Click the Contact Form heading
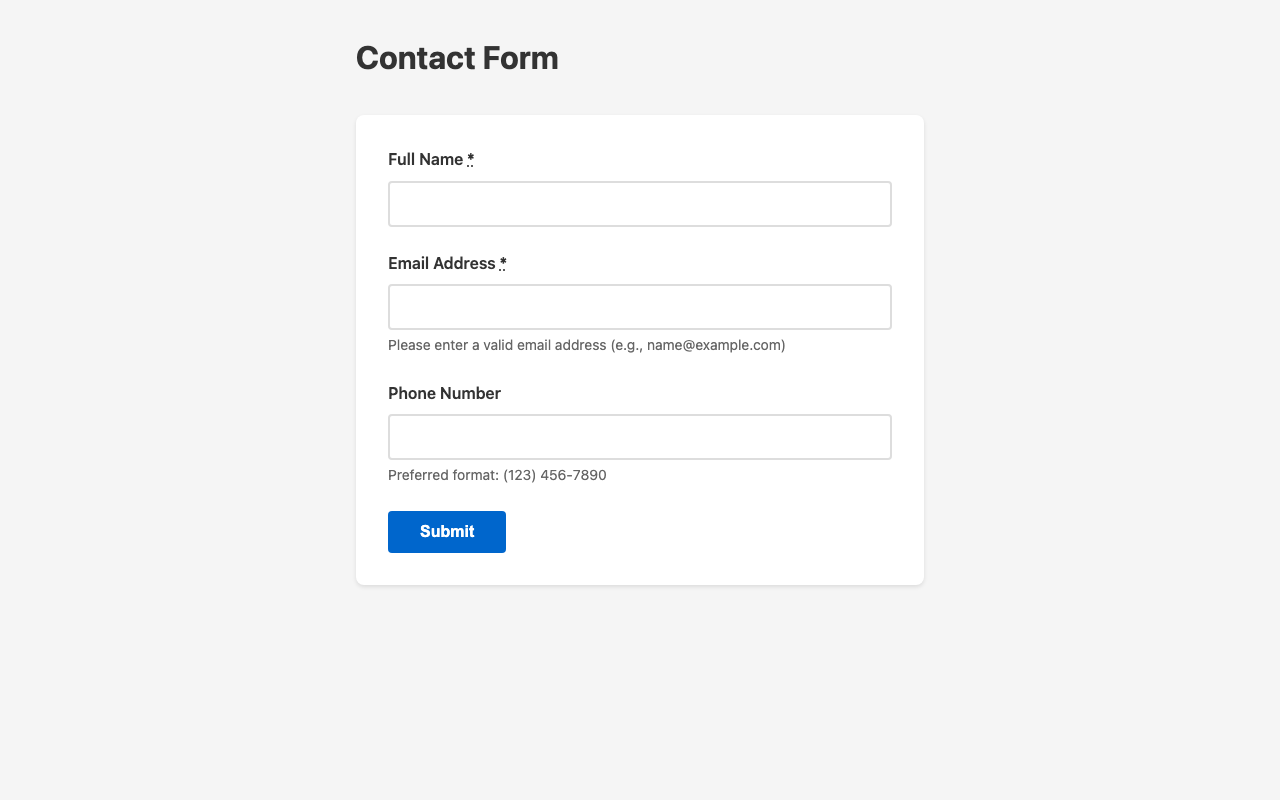1280x800 pixels. 457,58
